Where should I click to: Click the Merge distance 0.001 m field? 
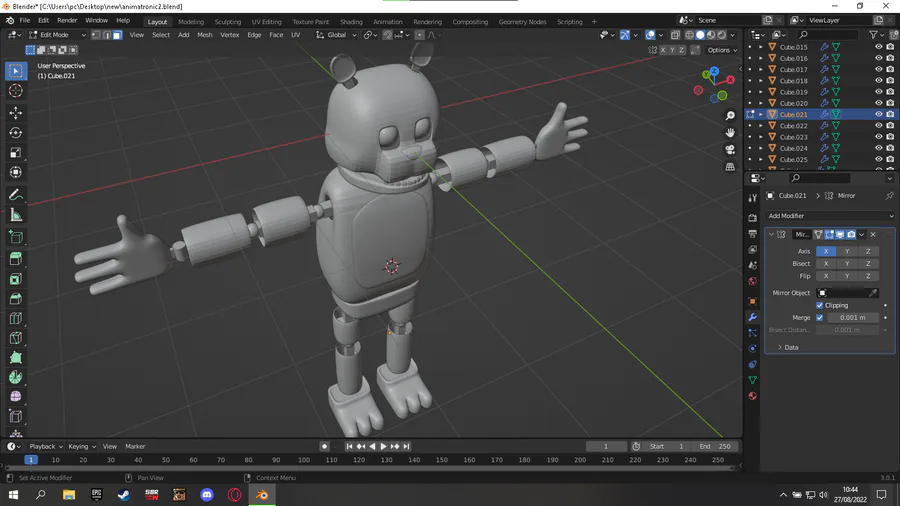tap(853, 318)
